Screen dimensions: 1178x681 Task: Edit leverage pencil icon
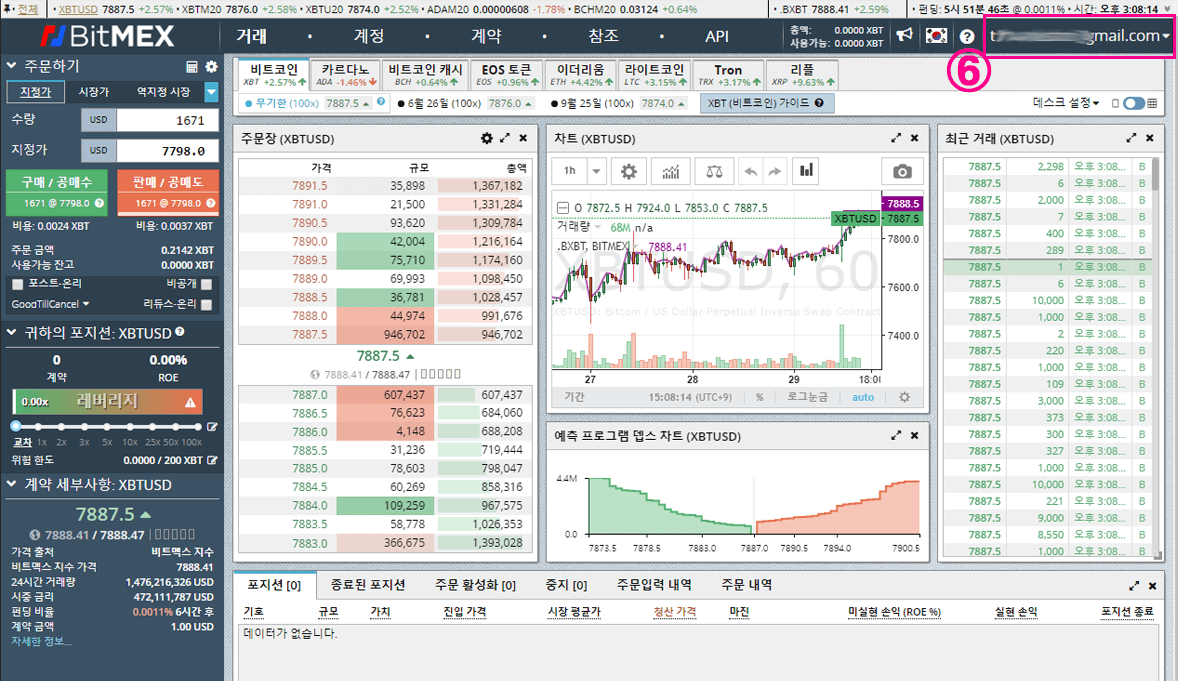[213, 427]
